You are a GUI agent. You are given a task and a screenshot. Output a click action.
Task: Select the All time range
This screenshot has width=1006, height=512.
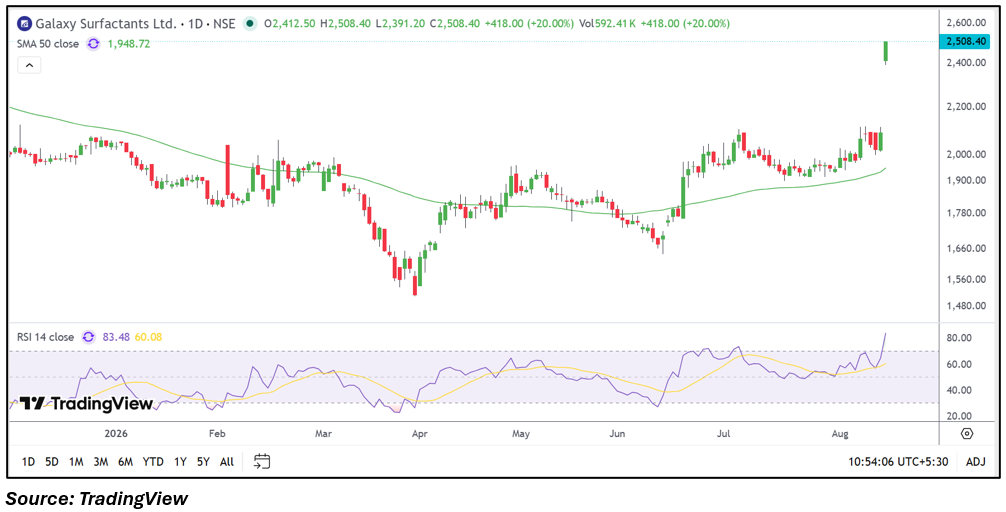coord(226,461)
